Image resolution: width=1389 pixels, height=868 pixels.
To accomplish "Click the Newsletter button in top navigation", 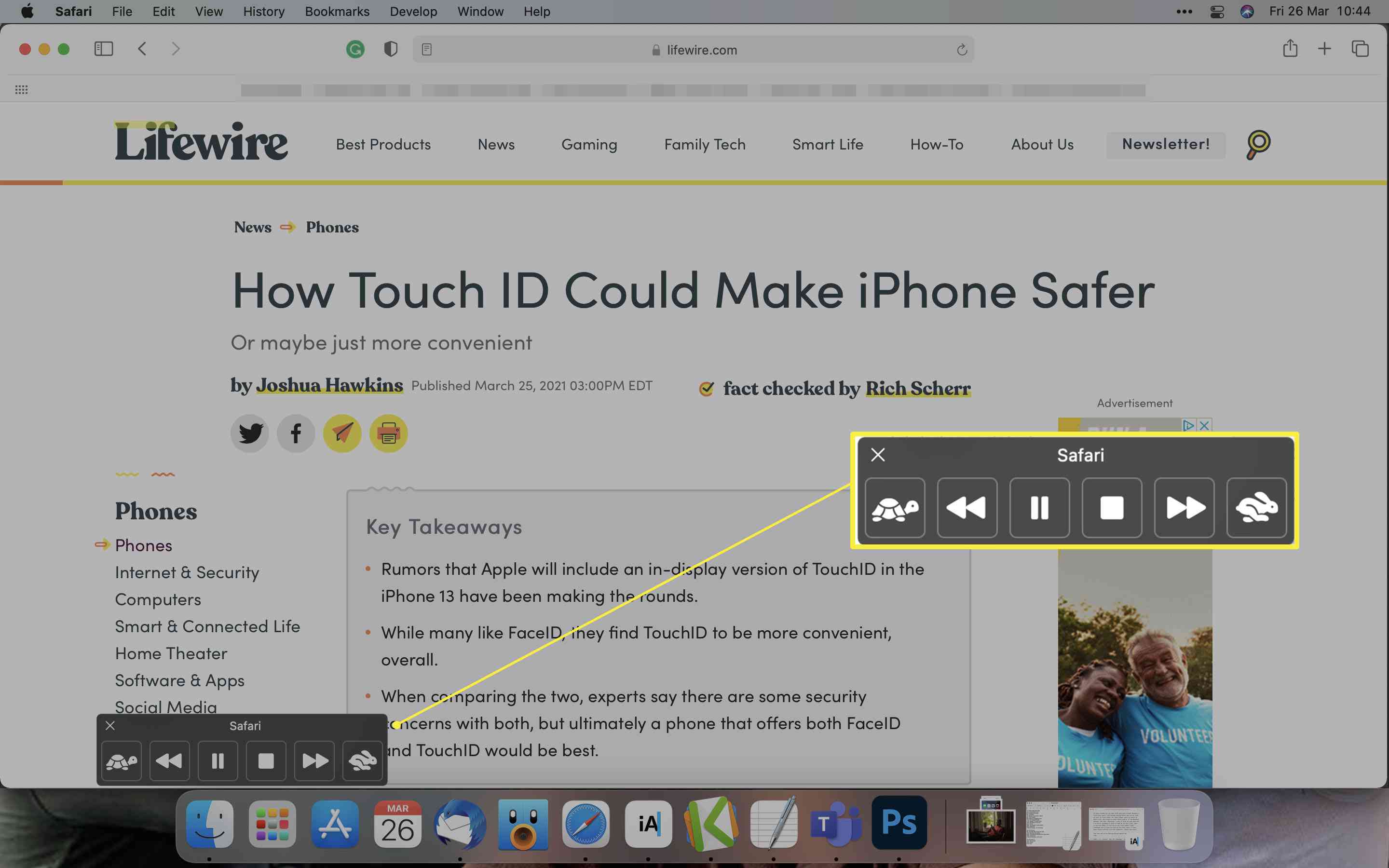I will [x=1165, y=143].
